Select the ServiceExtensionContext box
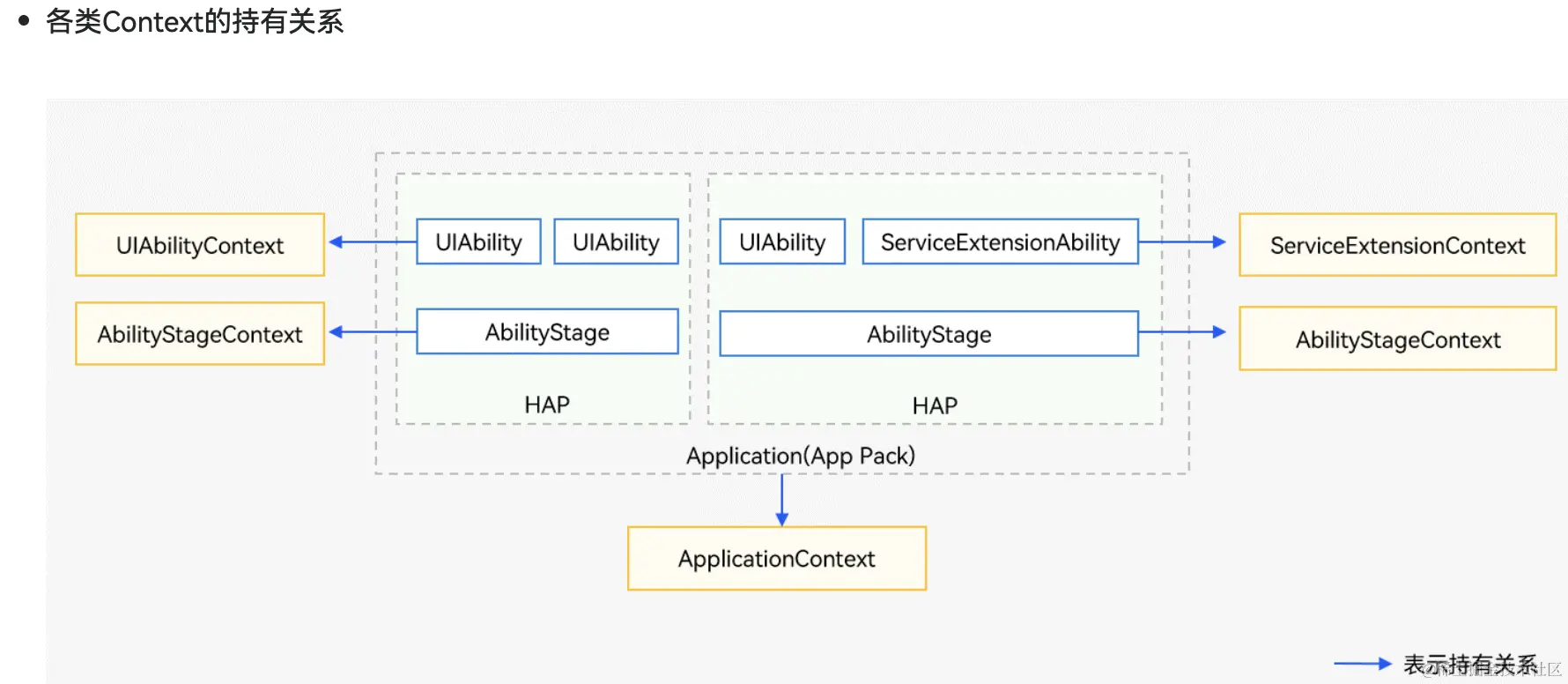This screenshot has width=1568, height=684. 1397,245
